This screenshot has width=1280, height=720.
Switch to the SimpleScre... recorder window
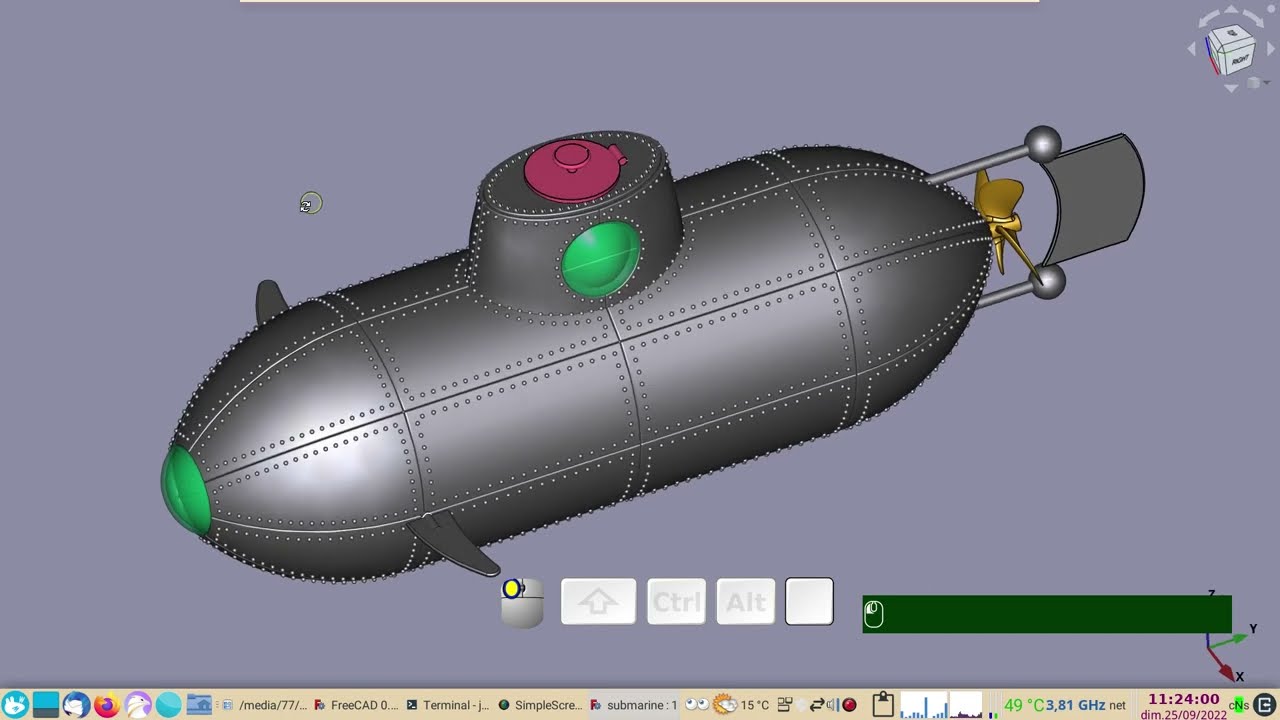540,705
